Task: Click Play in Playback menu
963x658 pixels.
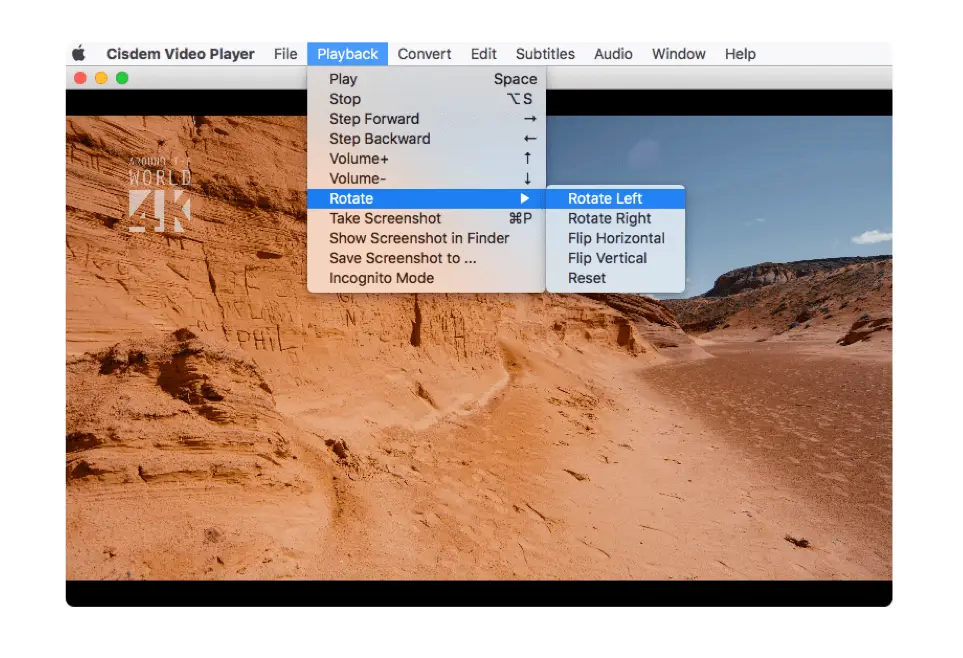Action: (x=426, y=79)
